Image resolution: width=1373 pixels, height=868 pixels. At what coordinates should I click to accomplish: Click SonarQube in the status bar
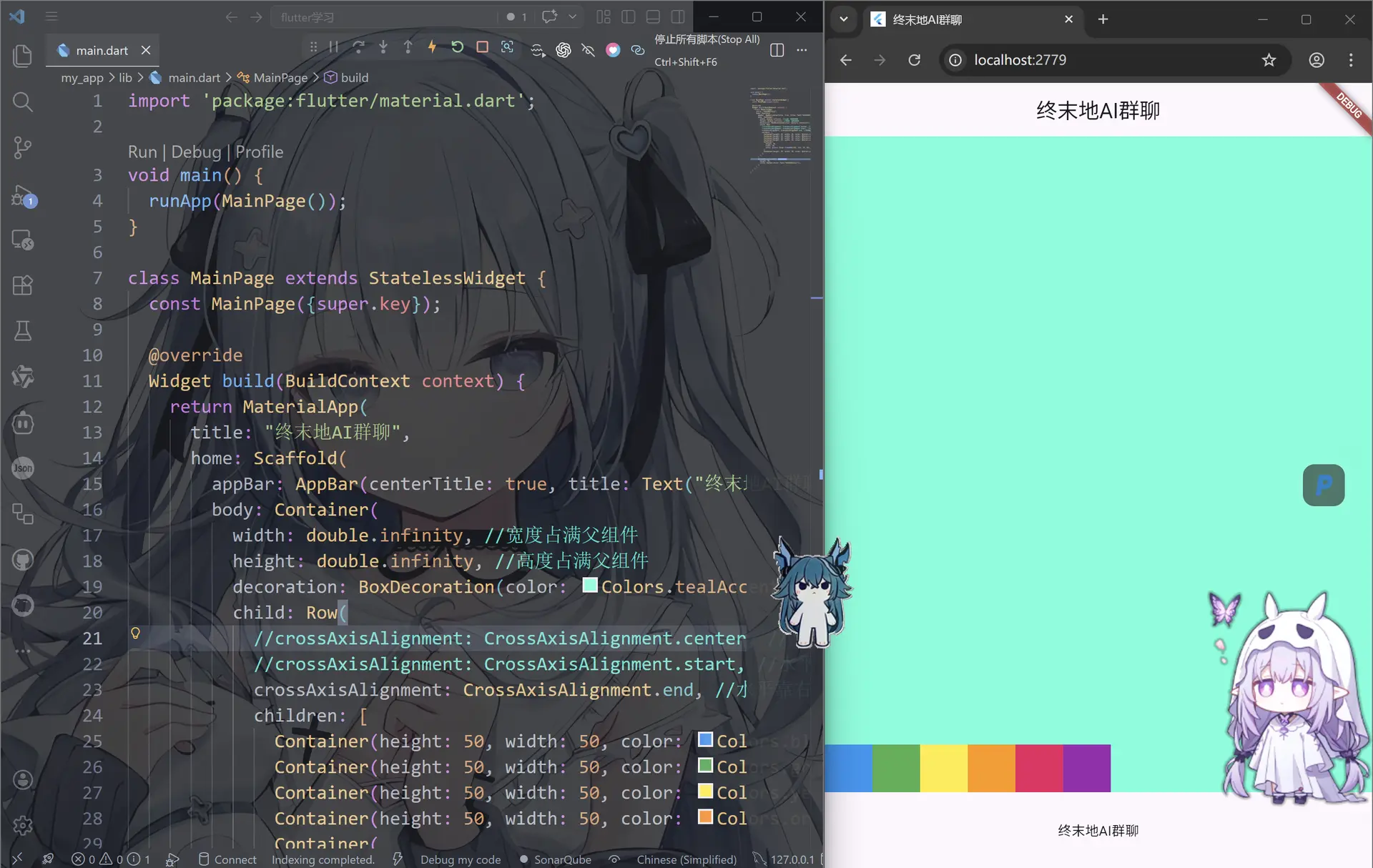pos(556,859)
